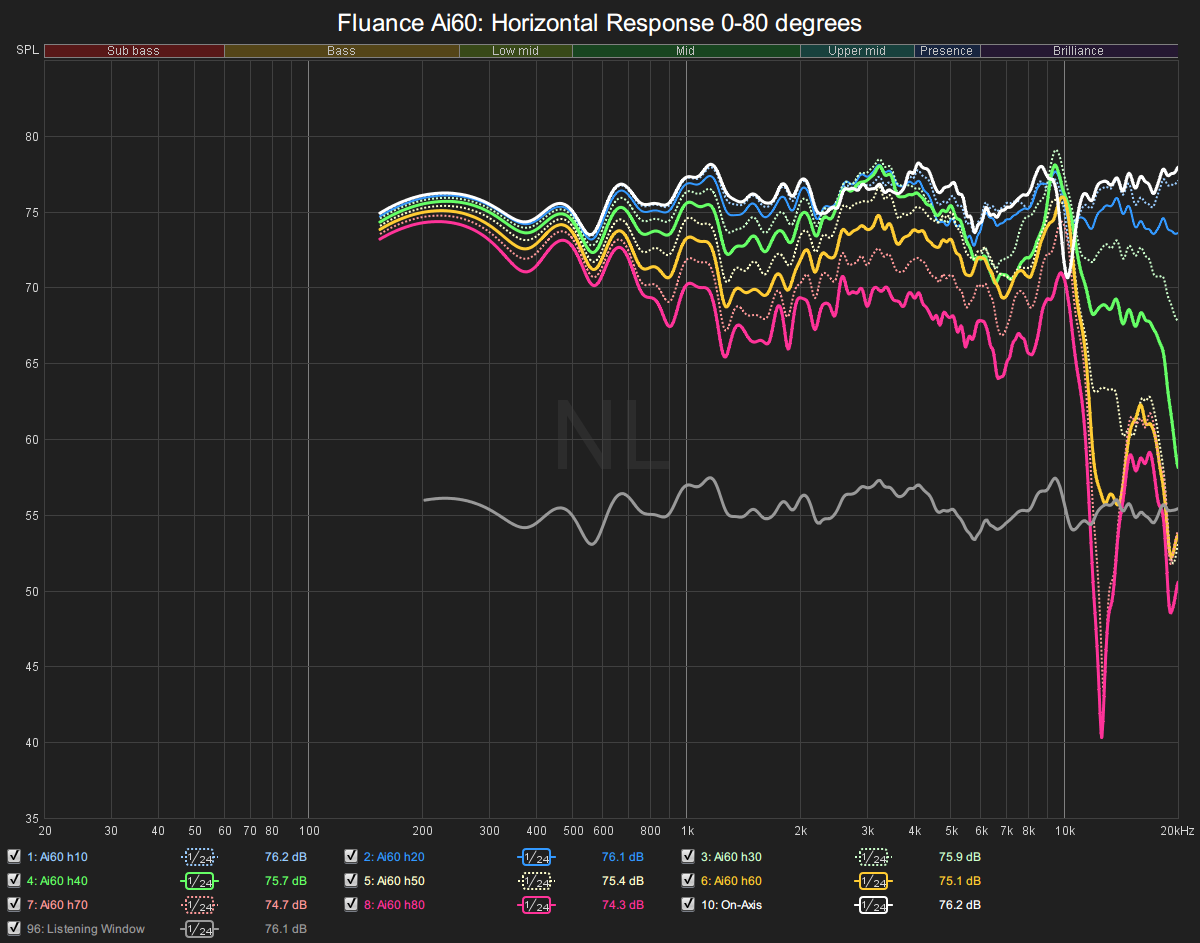Disable the Ai60 h70 trace checkbox
1200x943 pixels.
coord(14,905)
